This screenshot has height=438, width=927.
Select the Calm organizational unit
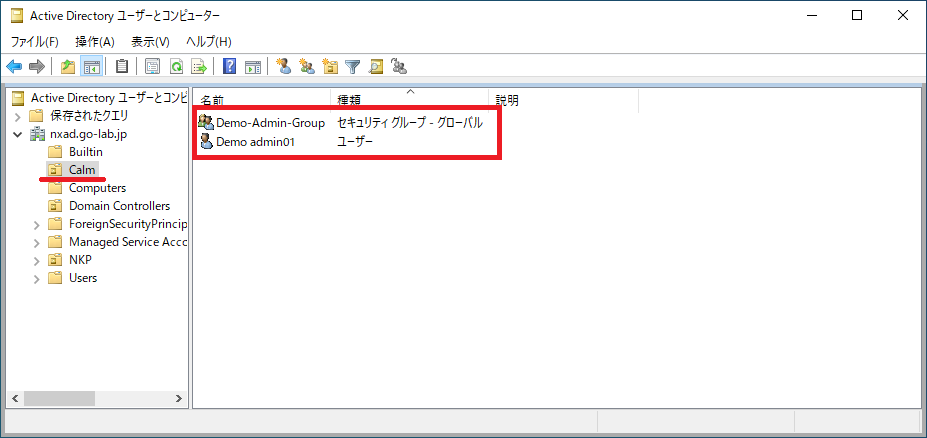tap(82, 170)
